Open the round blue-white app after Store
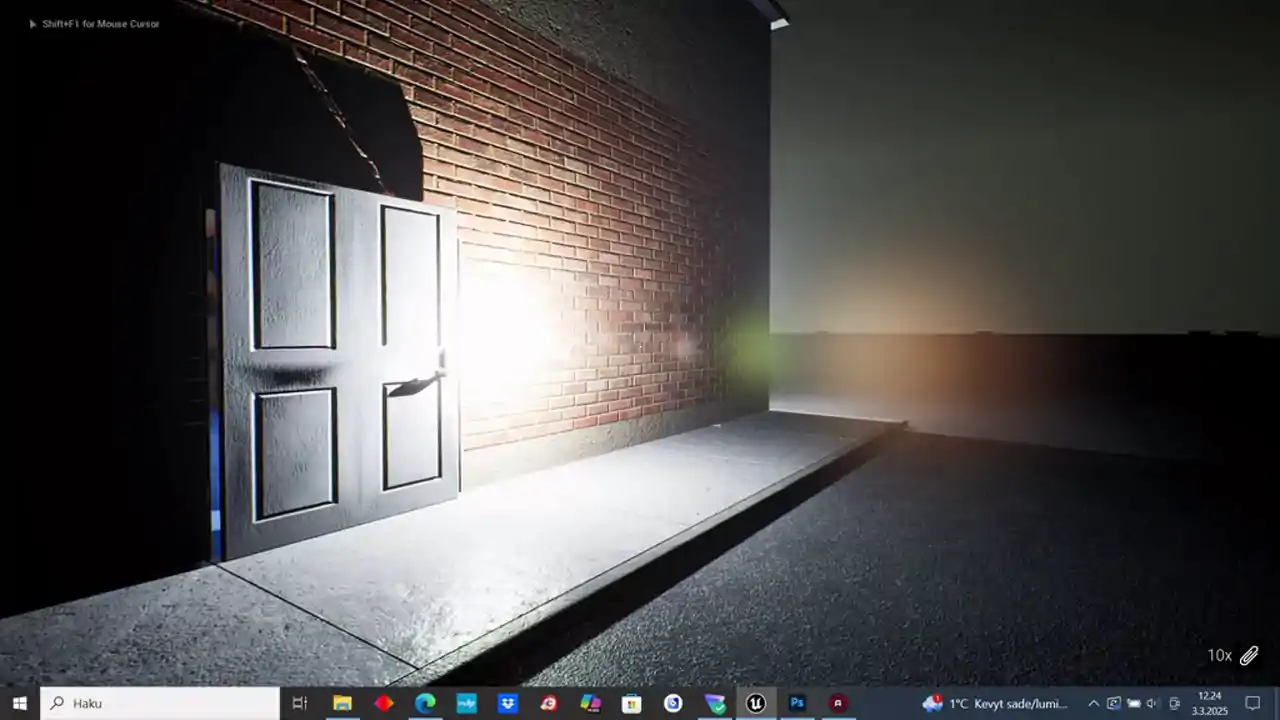Screen dimensions: 1280x720 click(673, 703)
